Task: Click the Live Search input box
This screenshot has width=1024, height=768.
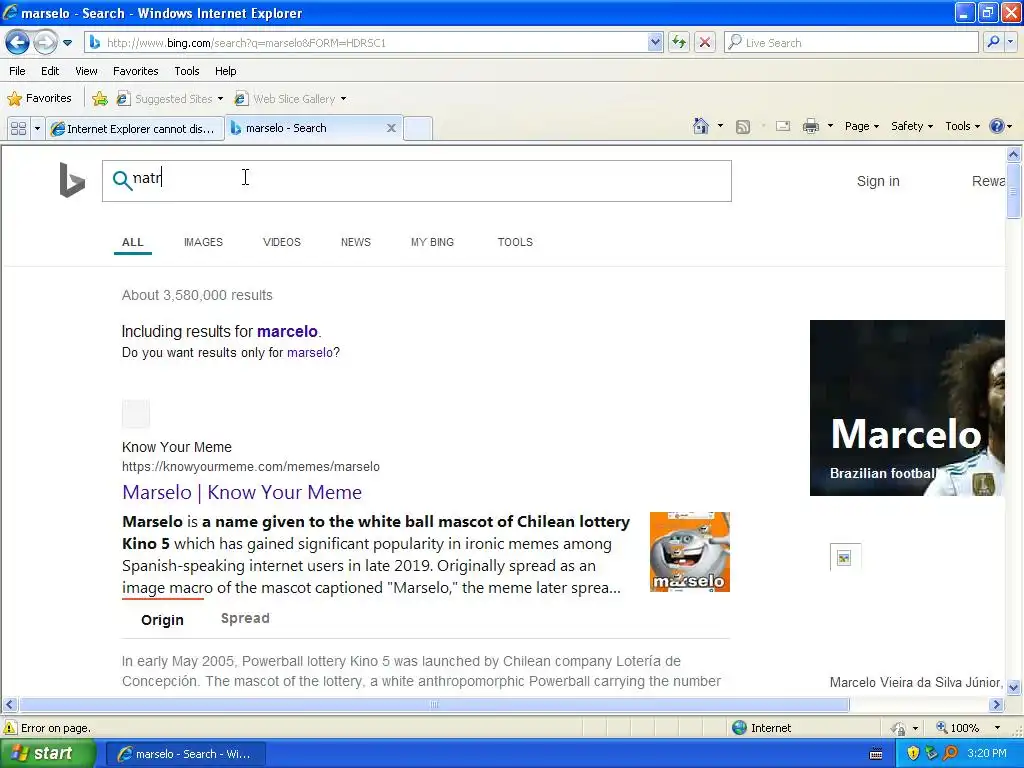Action: click(x=851, y=42)
